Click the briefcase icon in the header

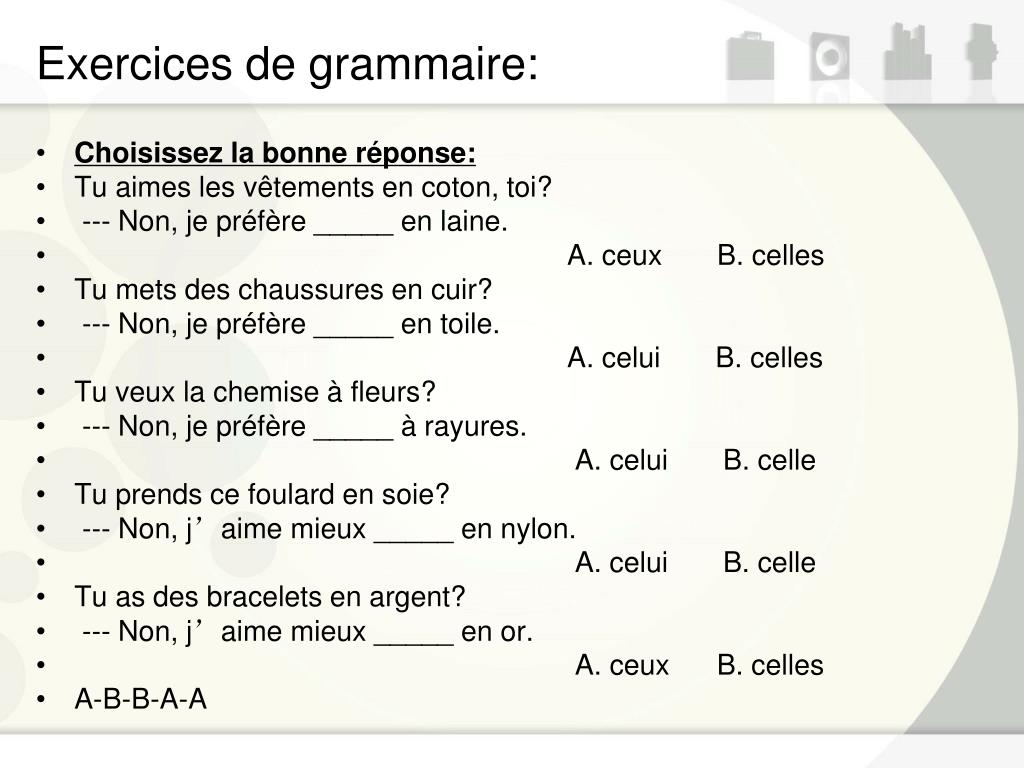pyautogui.click(x=750, y=55)
